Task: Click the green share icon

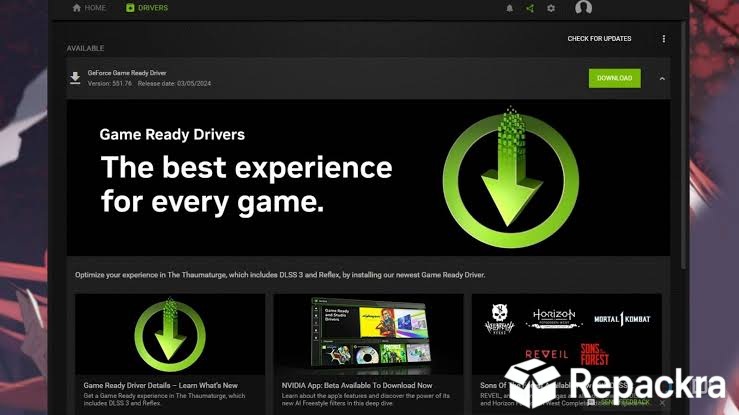Action: [530, 8]
